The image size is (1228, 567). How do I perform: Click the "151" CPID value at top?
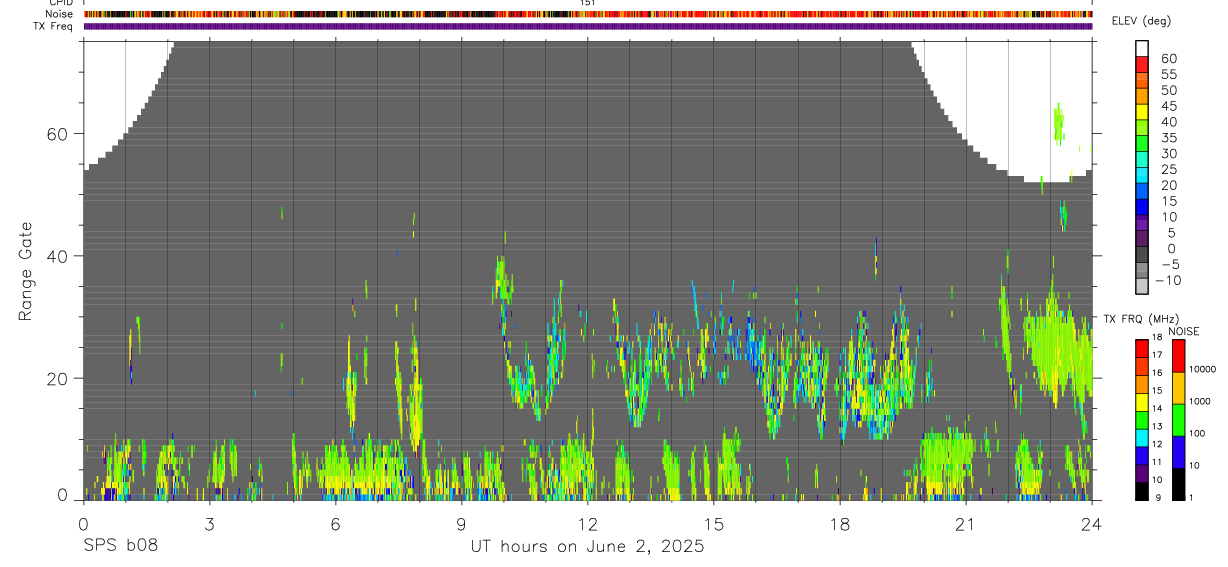coord(587,3)
